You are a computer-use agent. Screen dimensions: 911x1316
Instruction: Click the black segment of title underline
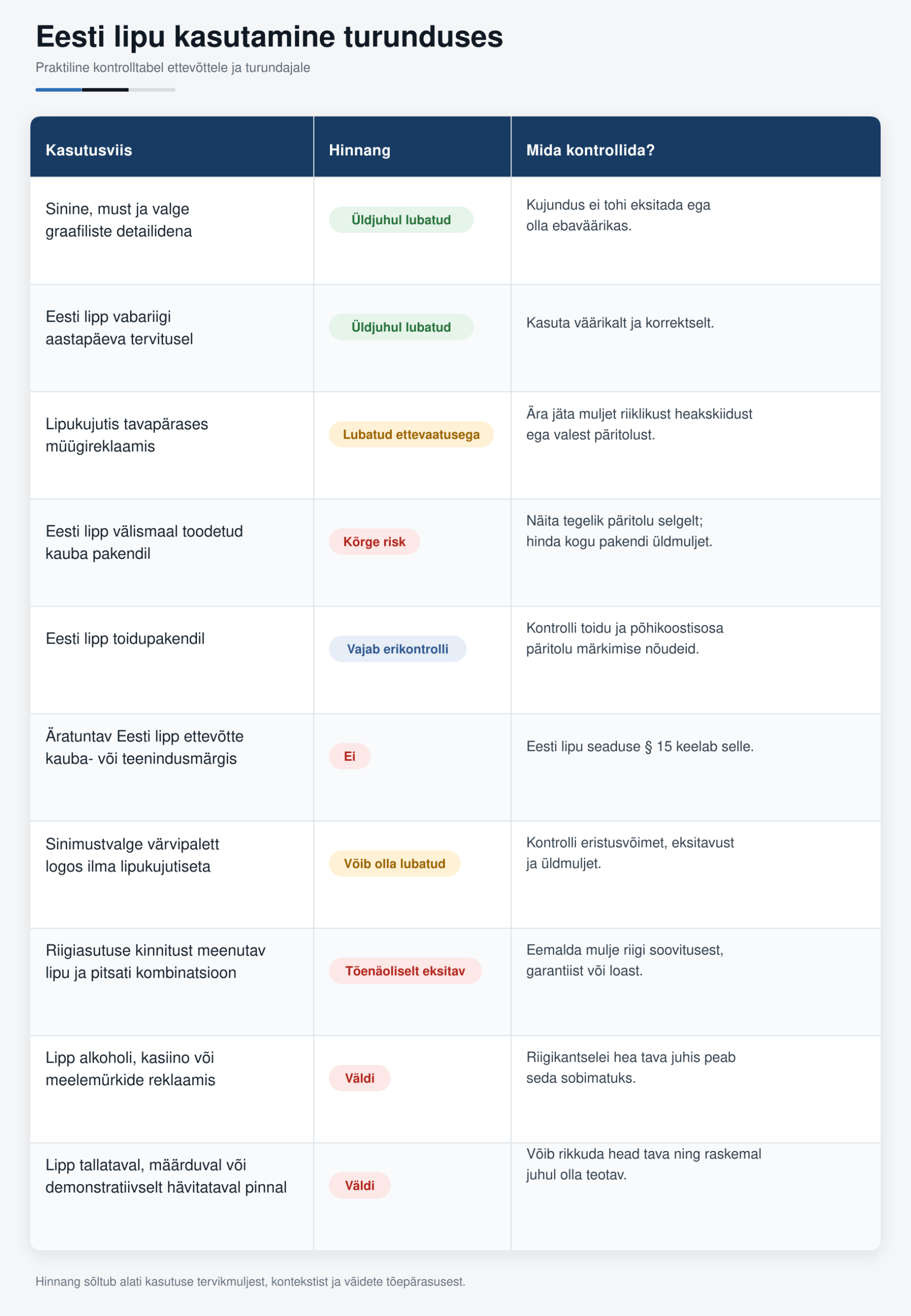105,89
